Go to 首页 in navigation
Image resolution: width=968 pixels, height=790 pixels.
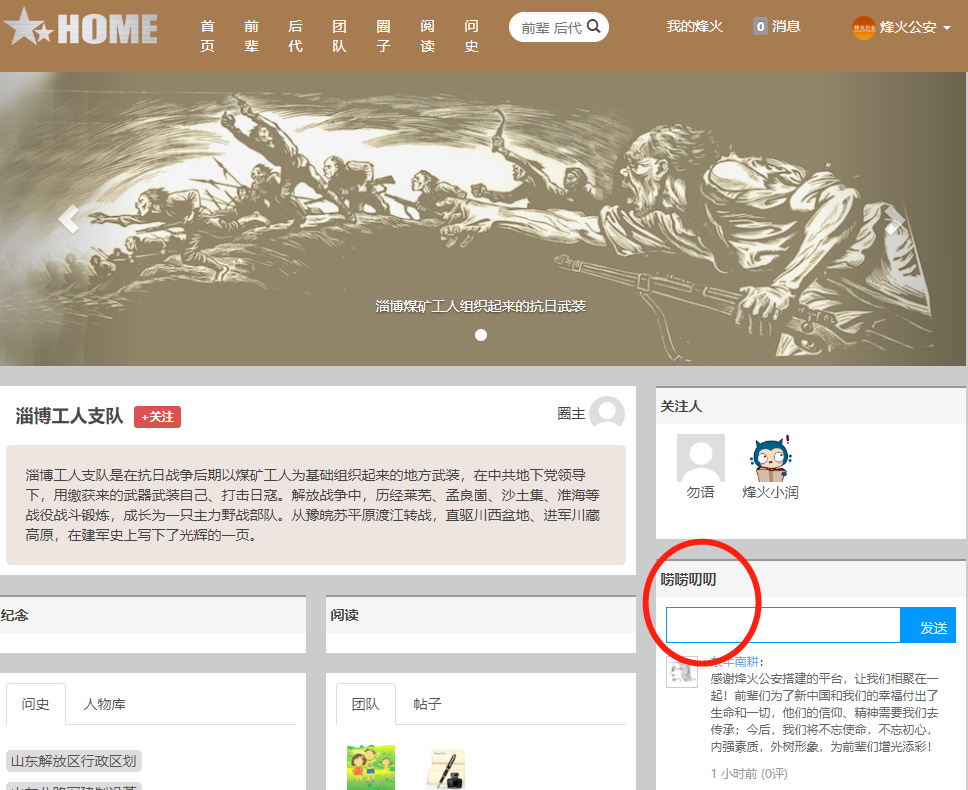click(207, 36)
